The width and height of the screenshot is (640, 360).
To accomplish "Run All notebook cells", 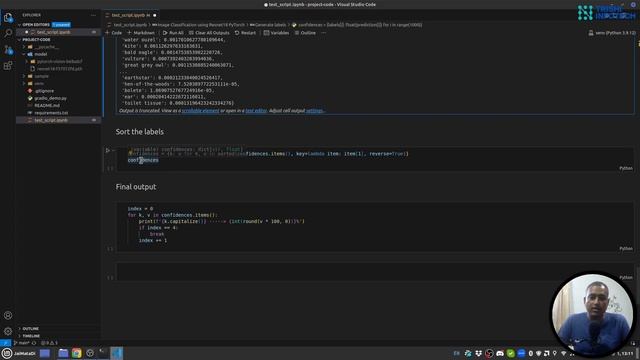I will (173, 33).
